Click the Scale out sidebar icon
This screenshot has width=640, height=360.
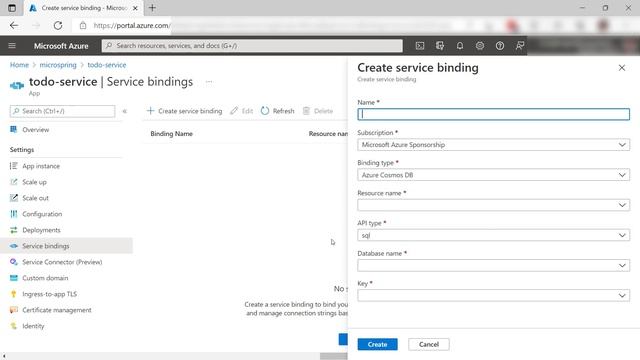(x=13, y=198)
